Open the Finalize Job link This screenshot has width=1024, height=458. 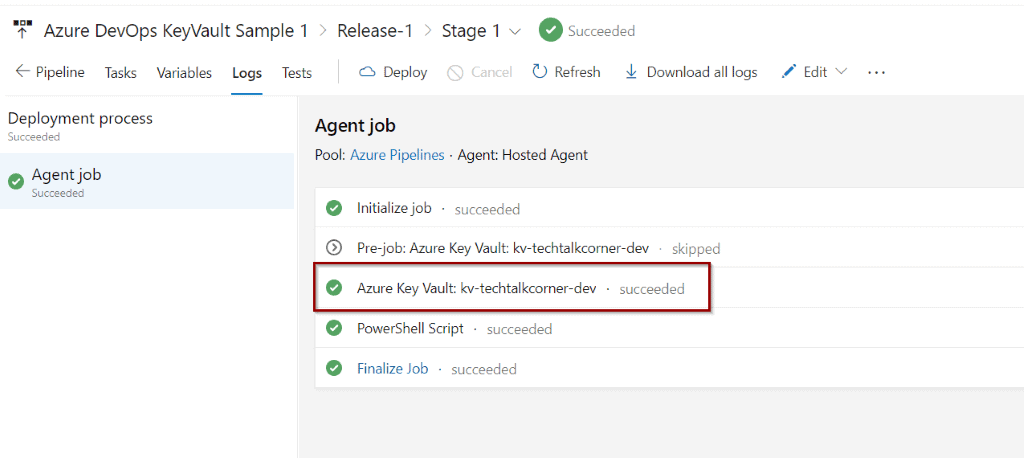tap(392, 368)
